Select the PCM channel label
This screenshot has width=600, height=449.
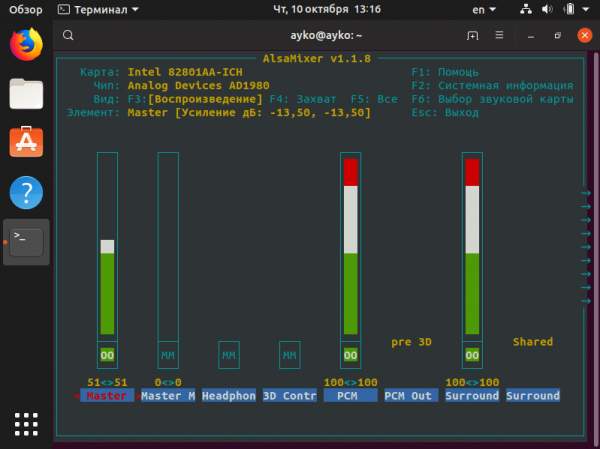click(351, 395)
